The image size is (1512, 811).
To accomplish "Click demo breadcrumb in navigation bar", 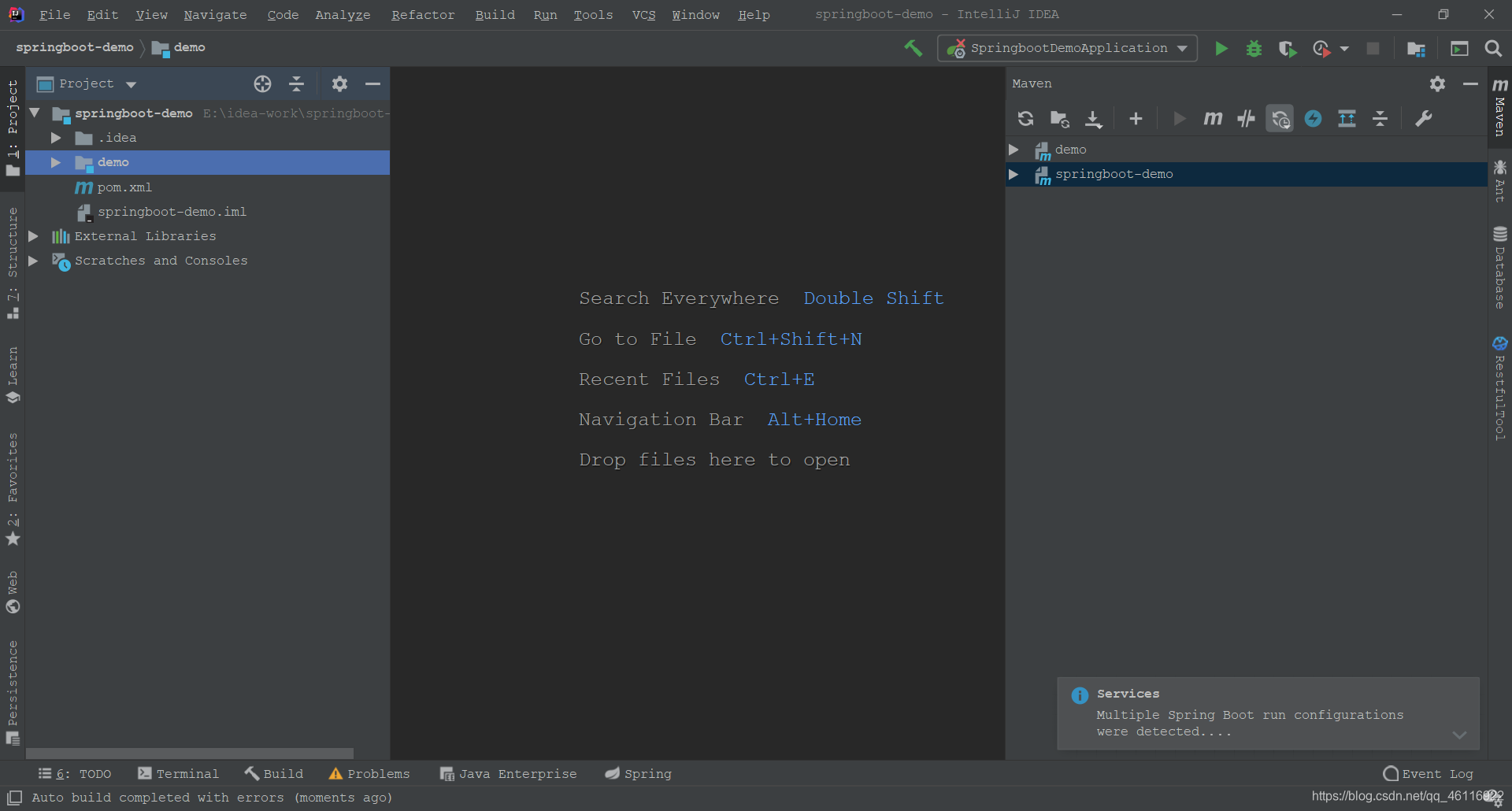I will tap(179, 48).
